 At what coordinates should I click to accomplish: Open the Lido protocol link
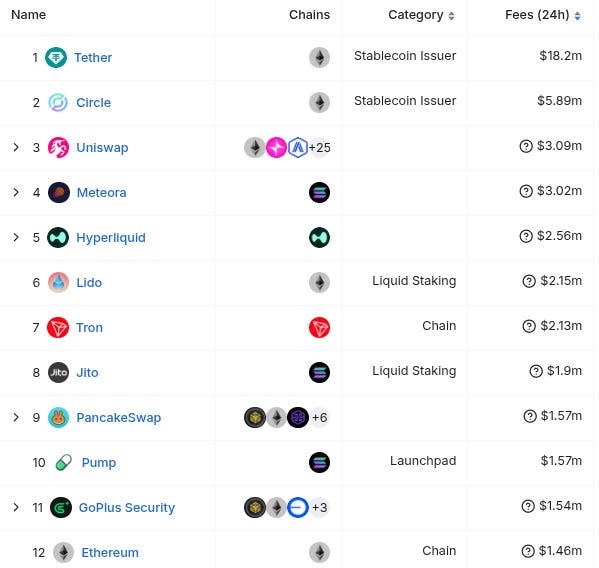click(89, 283)
